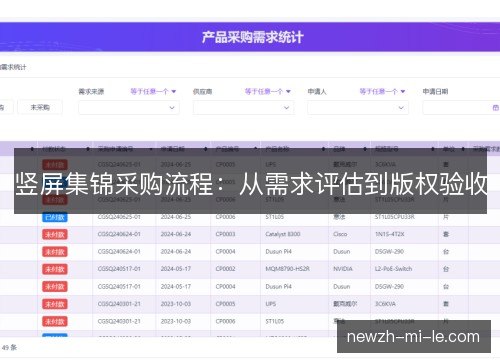Click the 未付款 badge in the Catalyst 8300 row

pyautogui.click(x=55, y=235)
